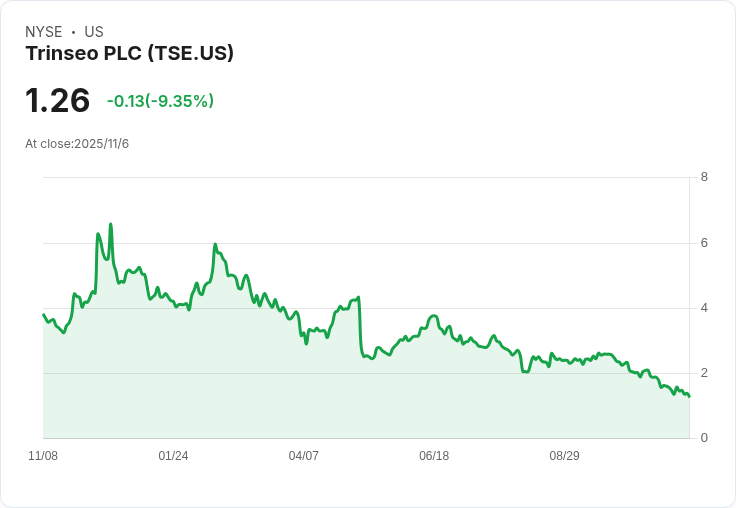Click the US market label
Image resolution: width=736 pixels, height=508 pixels.
94,32
